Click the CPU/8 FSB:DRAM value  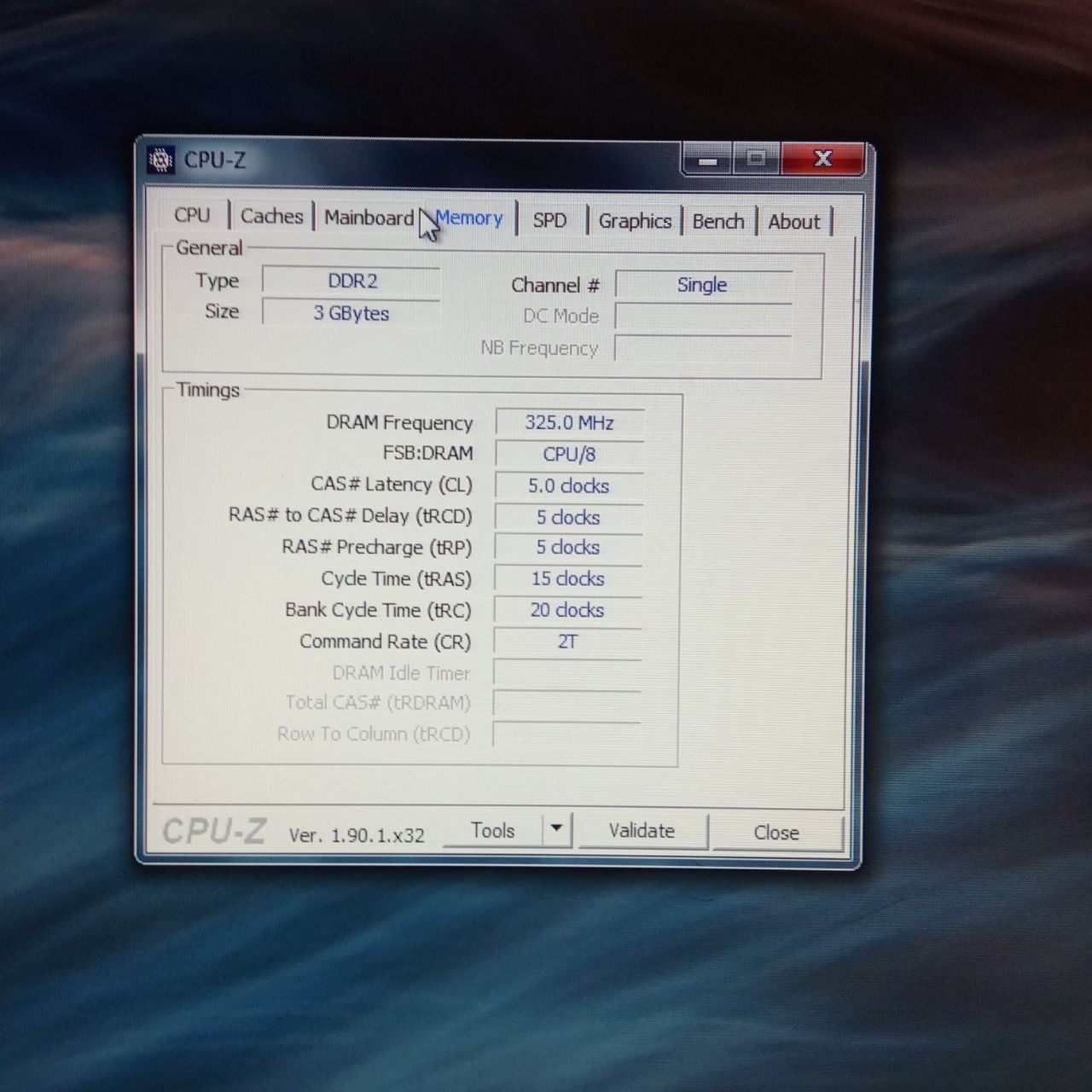click(x=569, y=454)
